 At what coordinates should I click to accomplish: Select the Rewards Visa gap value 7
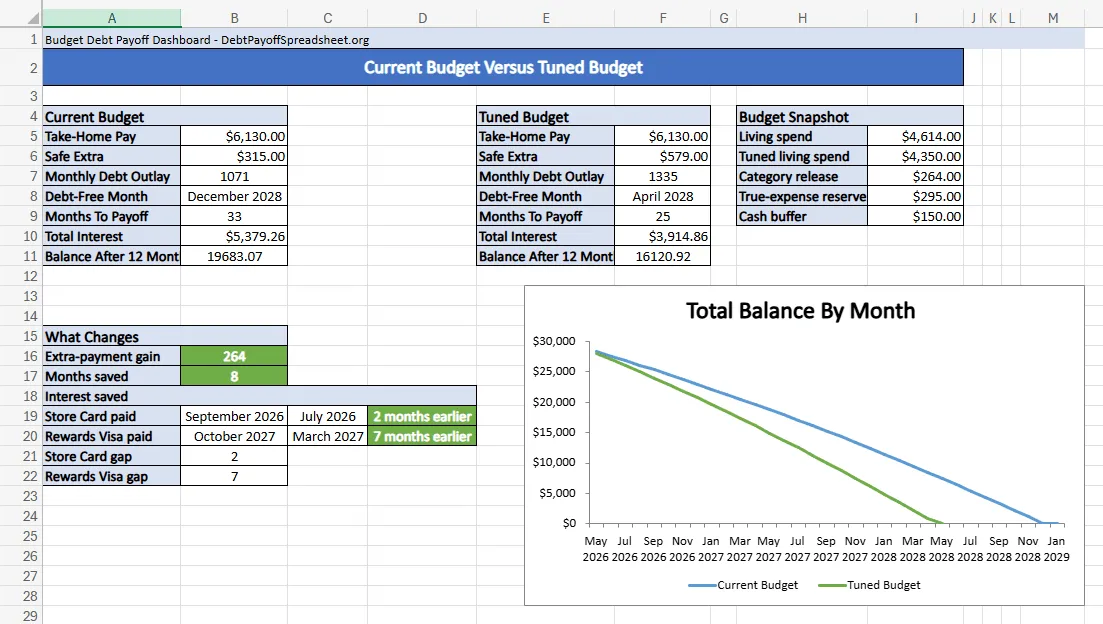[234, 476]
